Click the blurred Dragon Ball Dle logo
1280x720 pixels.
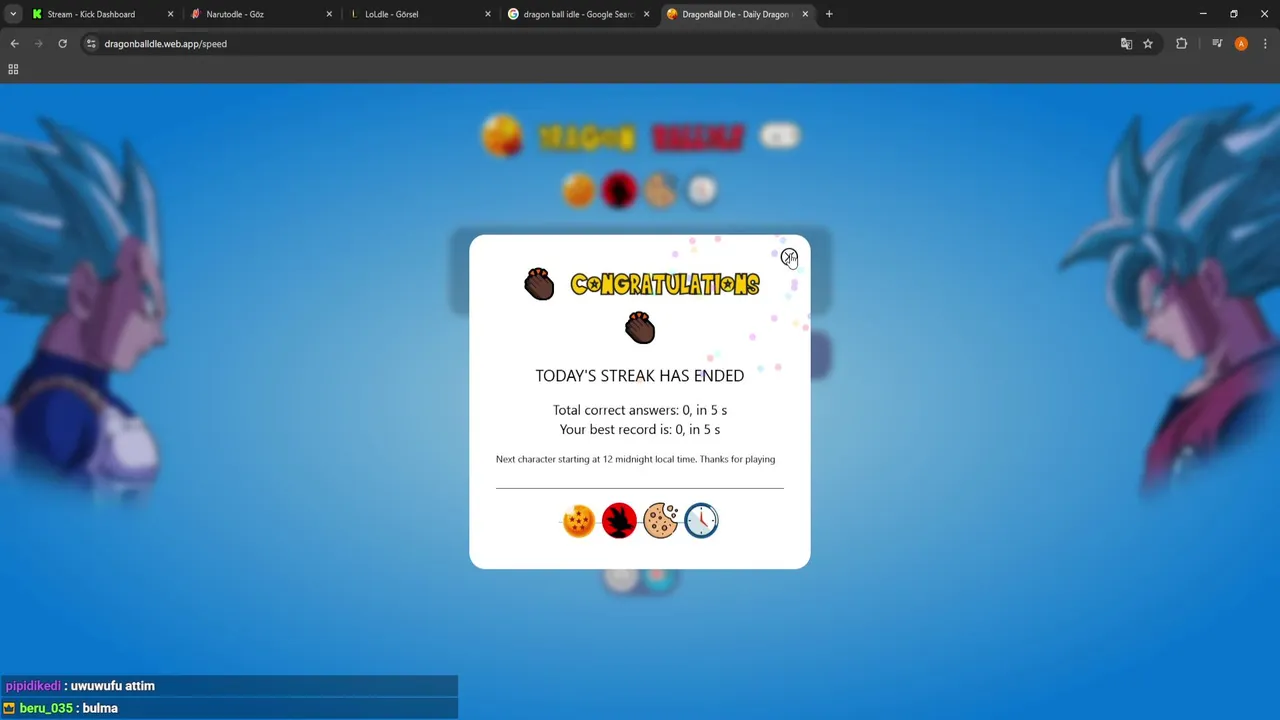pyautogui.click(x=612, y=137)
